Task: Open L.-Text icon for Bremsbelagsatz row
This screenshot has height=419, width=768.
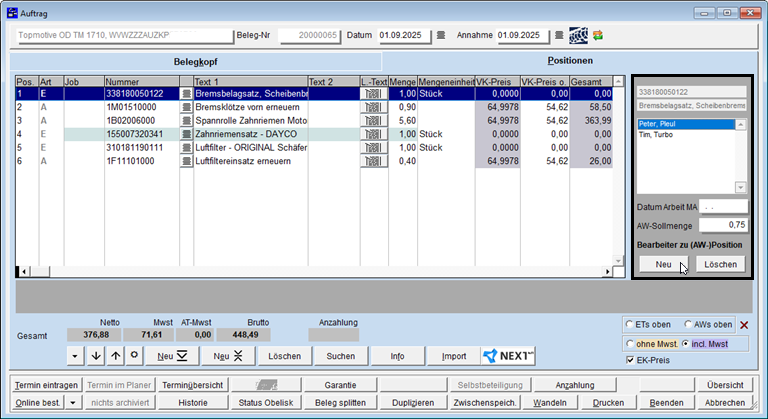Action: point(374,94)
